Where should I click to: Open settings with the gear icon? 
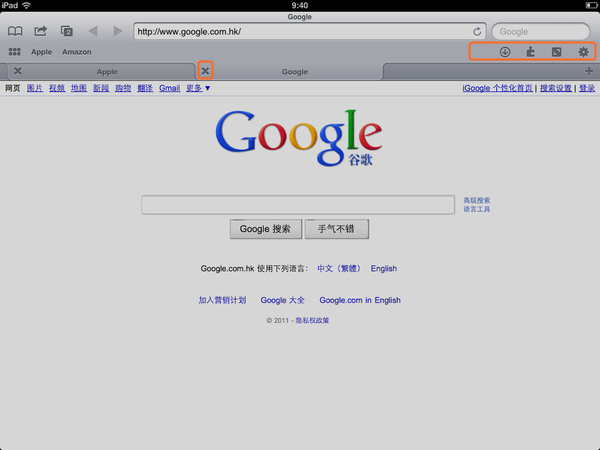click(583, 52)
